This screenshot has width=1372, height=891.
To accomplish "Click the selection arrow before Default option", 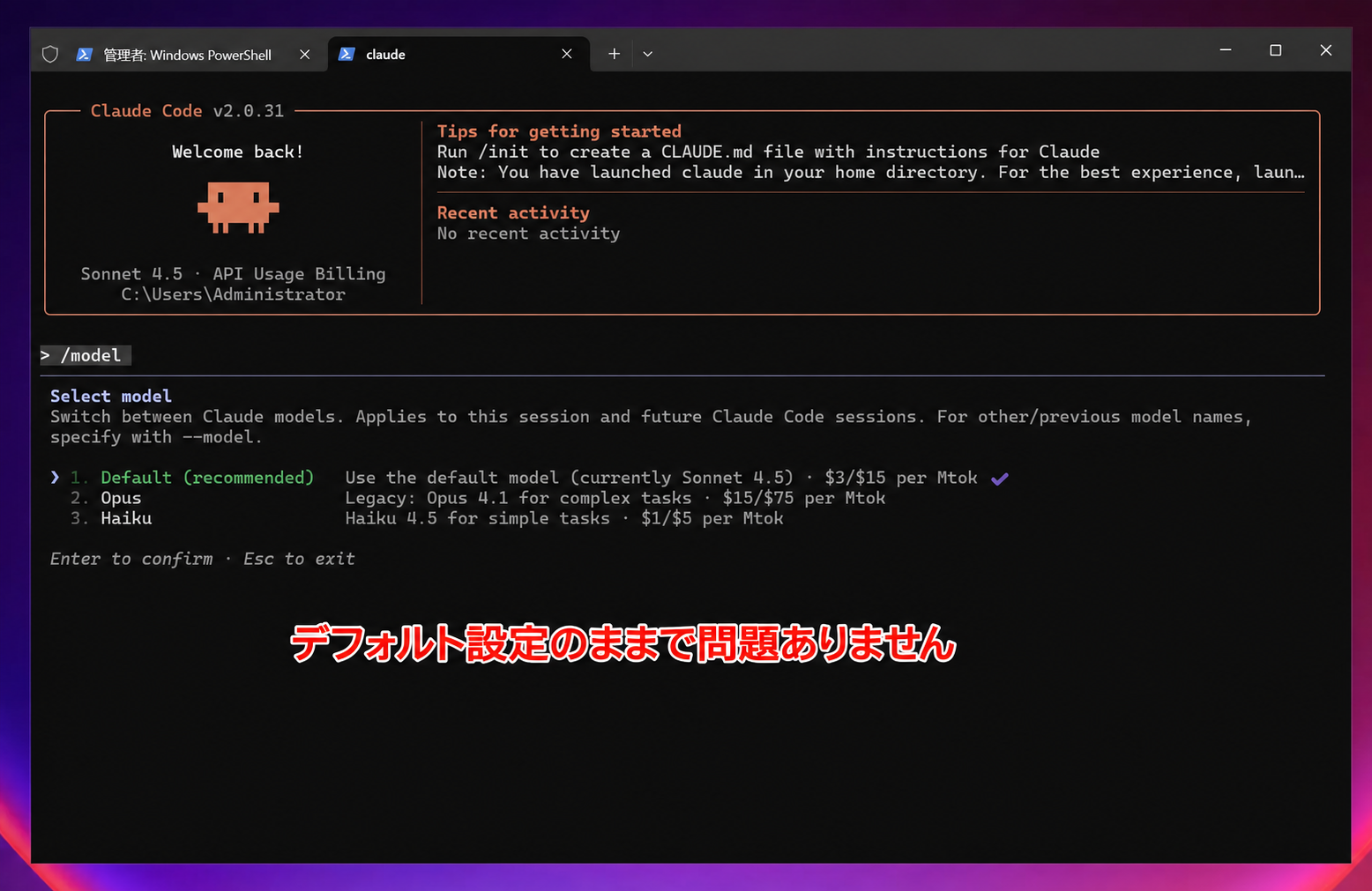I will (x=55, y=478).
